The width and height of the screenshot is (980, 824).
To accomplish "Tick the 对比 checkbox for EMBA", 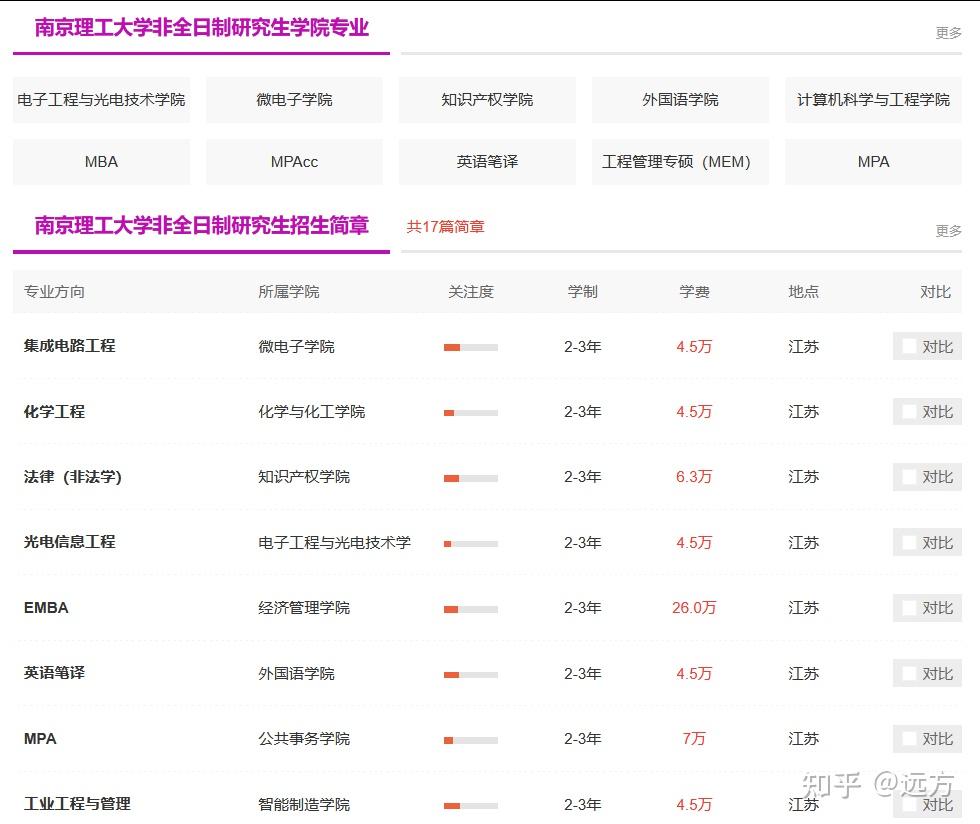I will 909,608.
